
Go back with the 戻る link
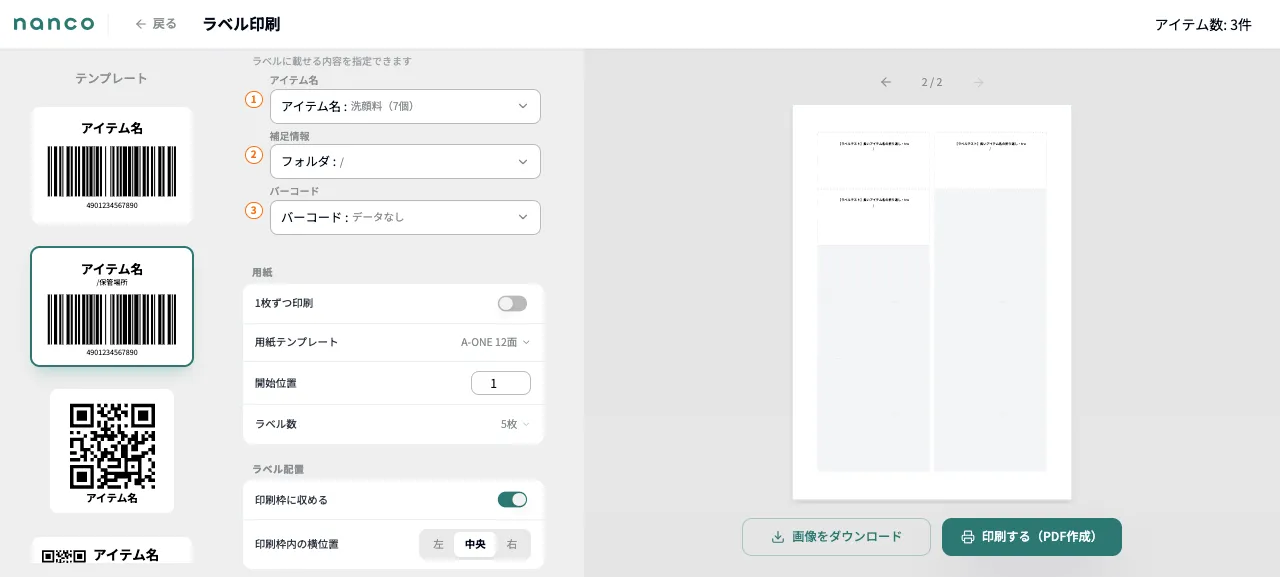pos(156,24)
